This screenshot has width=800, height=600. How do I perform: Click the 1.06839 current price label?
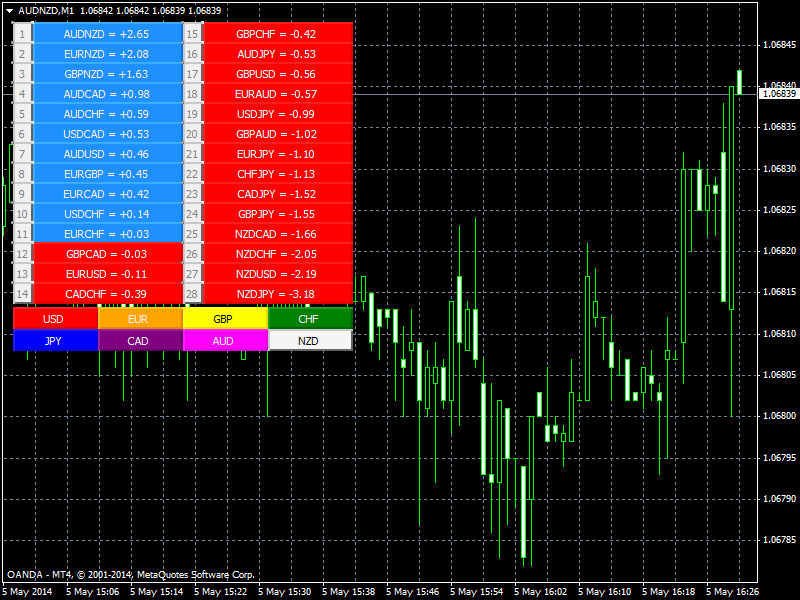[779, 94]
